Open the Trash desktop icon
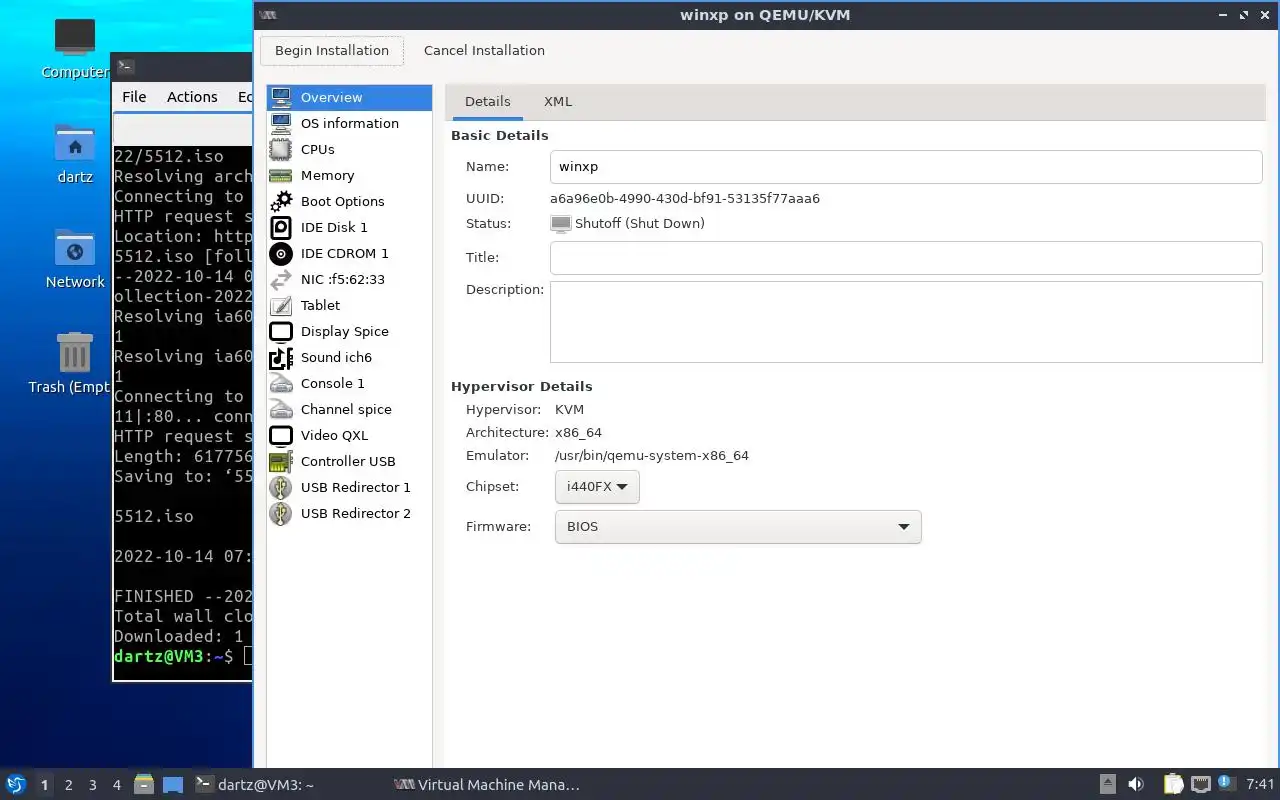Image resolution: width=1280 pixels, height=800 pixels. [x=75, y=353]
